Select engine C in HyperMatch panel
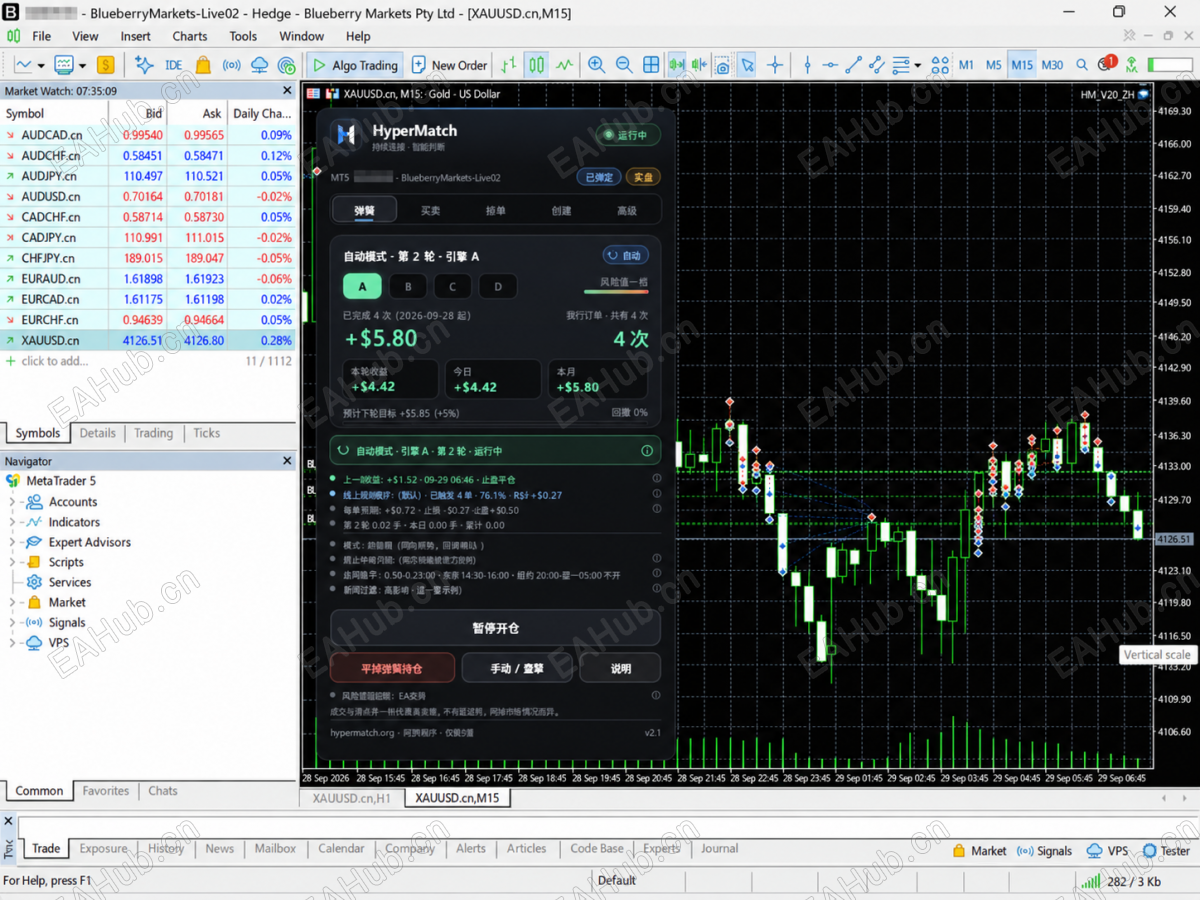The width and height of the screenshot is (1200, 900). 453,287
